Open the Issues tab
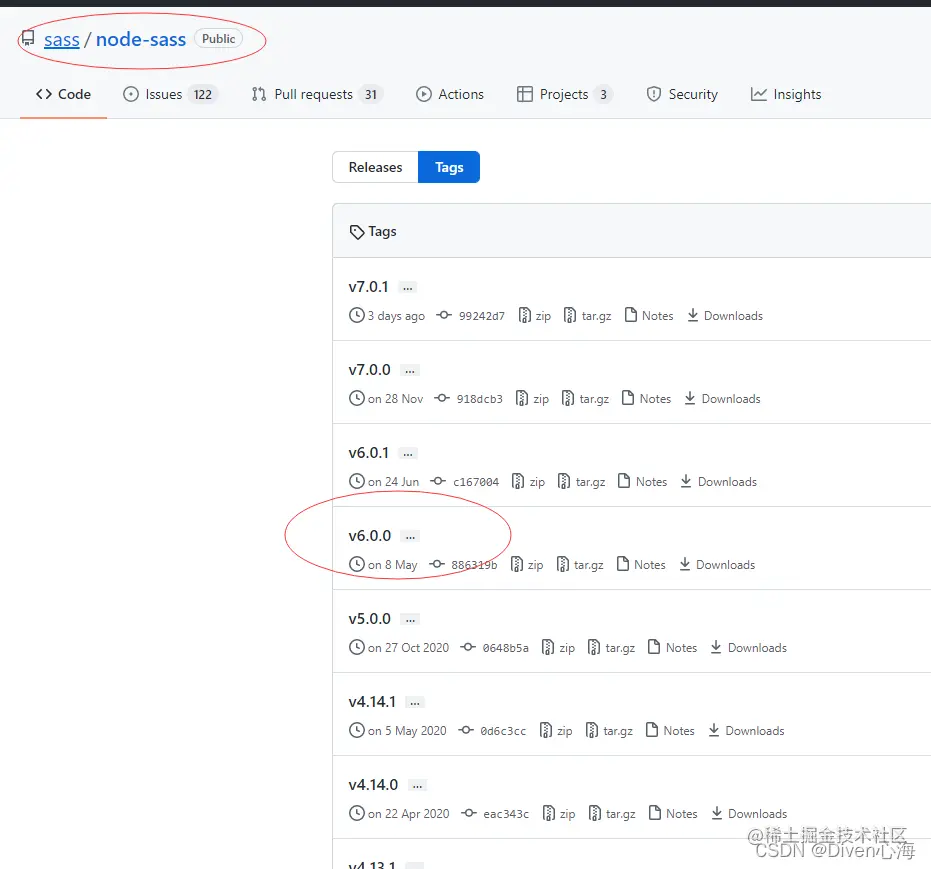This screenshot has width=931, height=869. [x=170, y=94]
